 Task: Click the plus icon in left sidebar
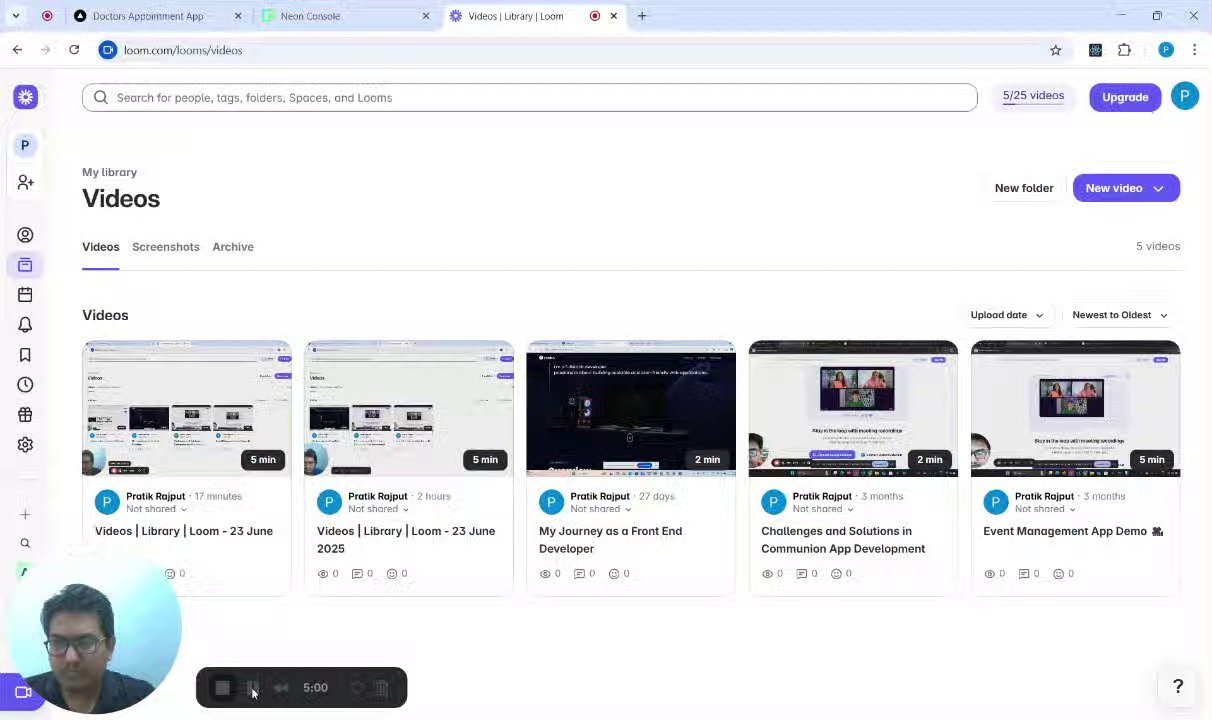[x=25, y=514]
